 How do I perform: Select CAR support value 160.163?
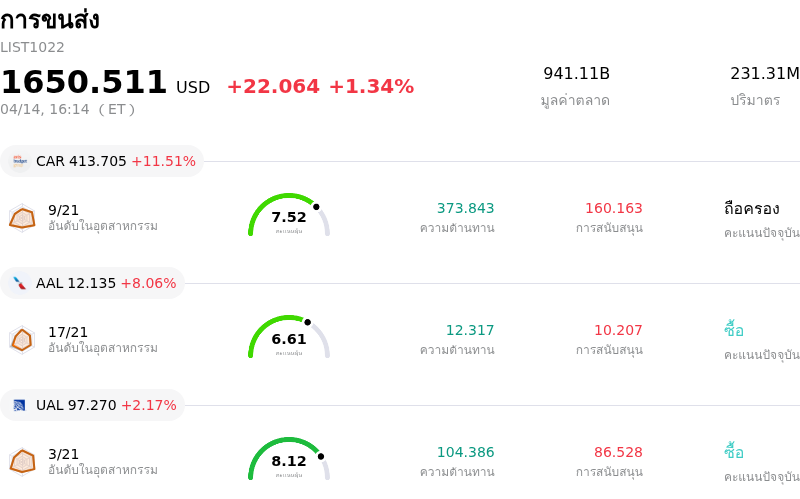(613, 209)
